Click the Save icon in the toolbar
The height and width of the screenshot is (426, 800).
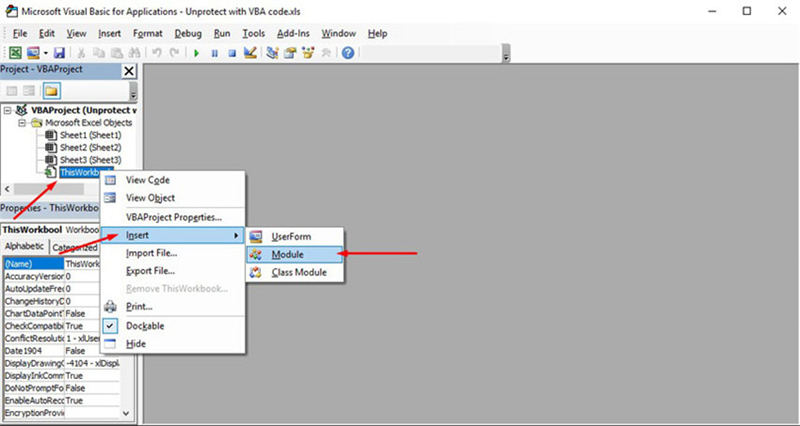click(x=59, y=52)
